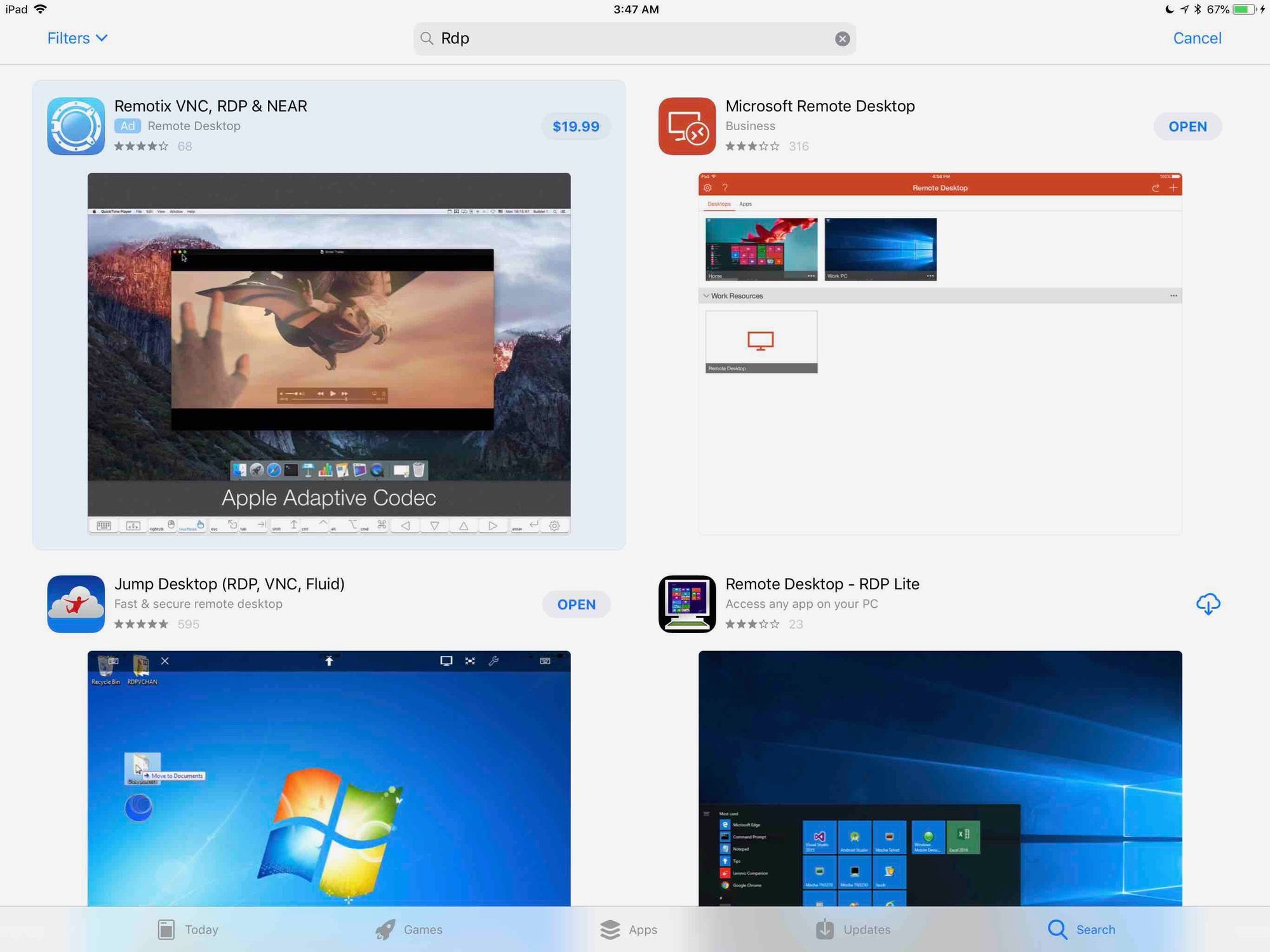Screen dimensions: 1270x952
Task: View Remotix Apple Adaptive Codec screenshot
Action: 329,353
